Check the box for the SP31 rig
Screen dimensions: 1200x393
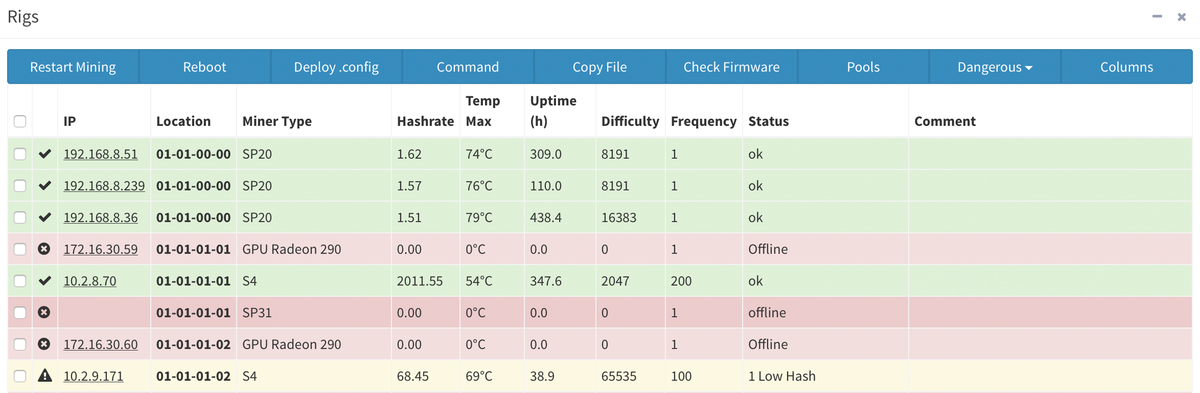(20, 312)
